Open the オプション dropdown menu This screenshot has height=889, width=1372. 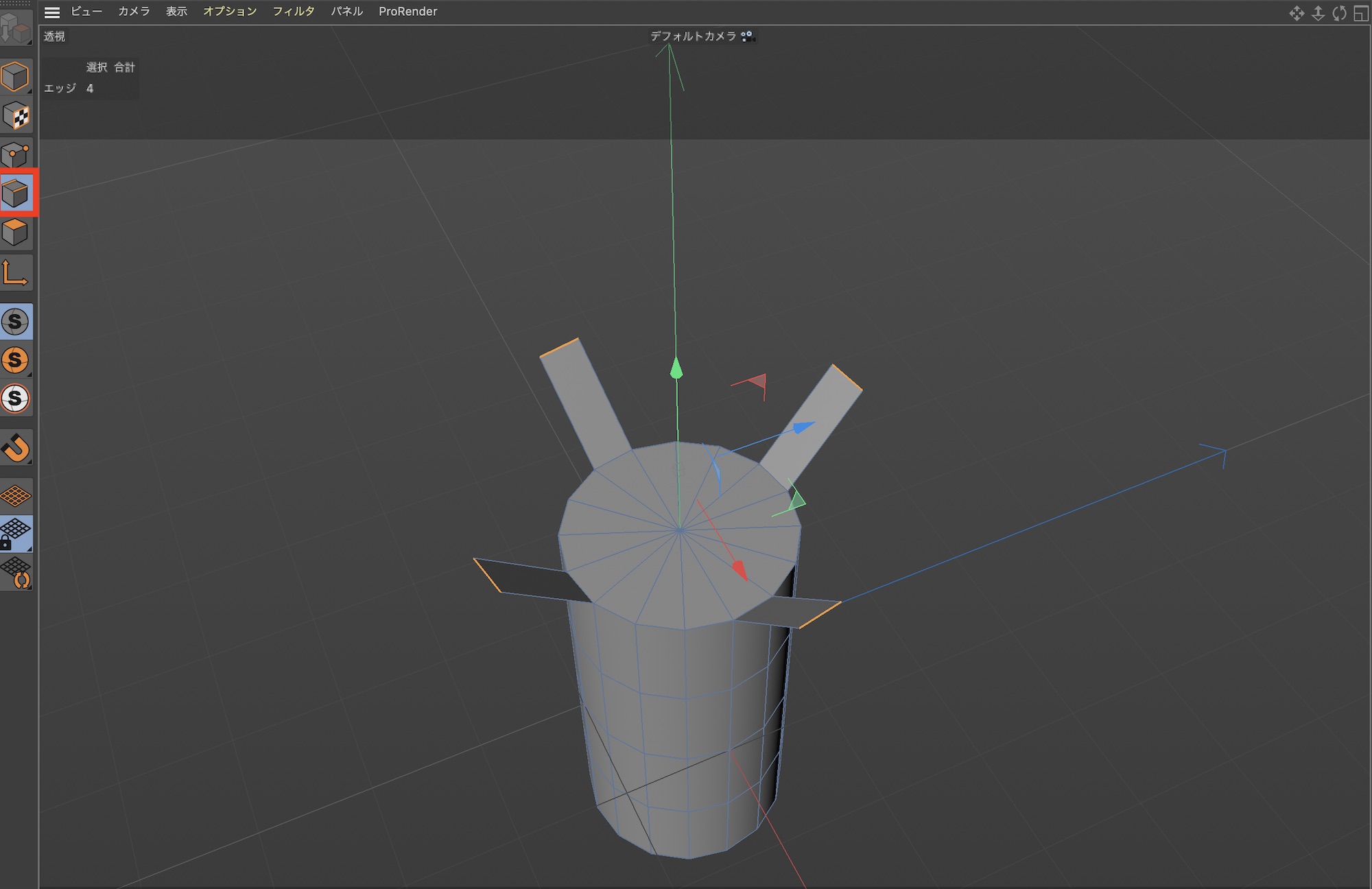pos(230,12)
